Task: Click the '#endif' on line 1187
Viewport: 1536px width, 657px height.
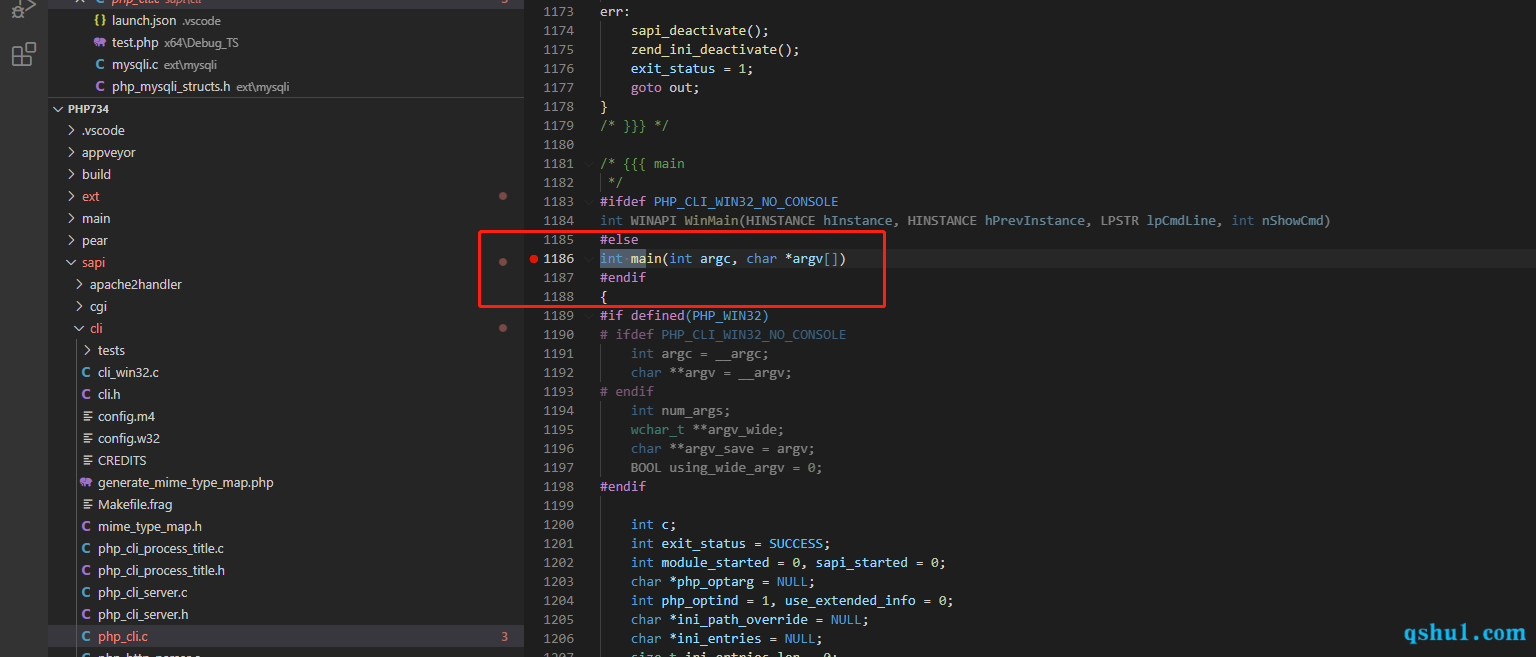Action: (623, 278)
